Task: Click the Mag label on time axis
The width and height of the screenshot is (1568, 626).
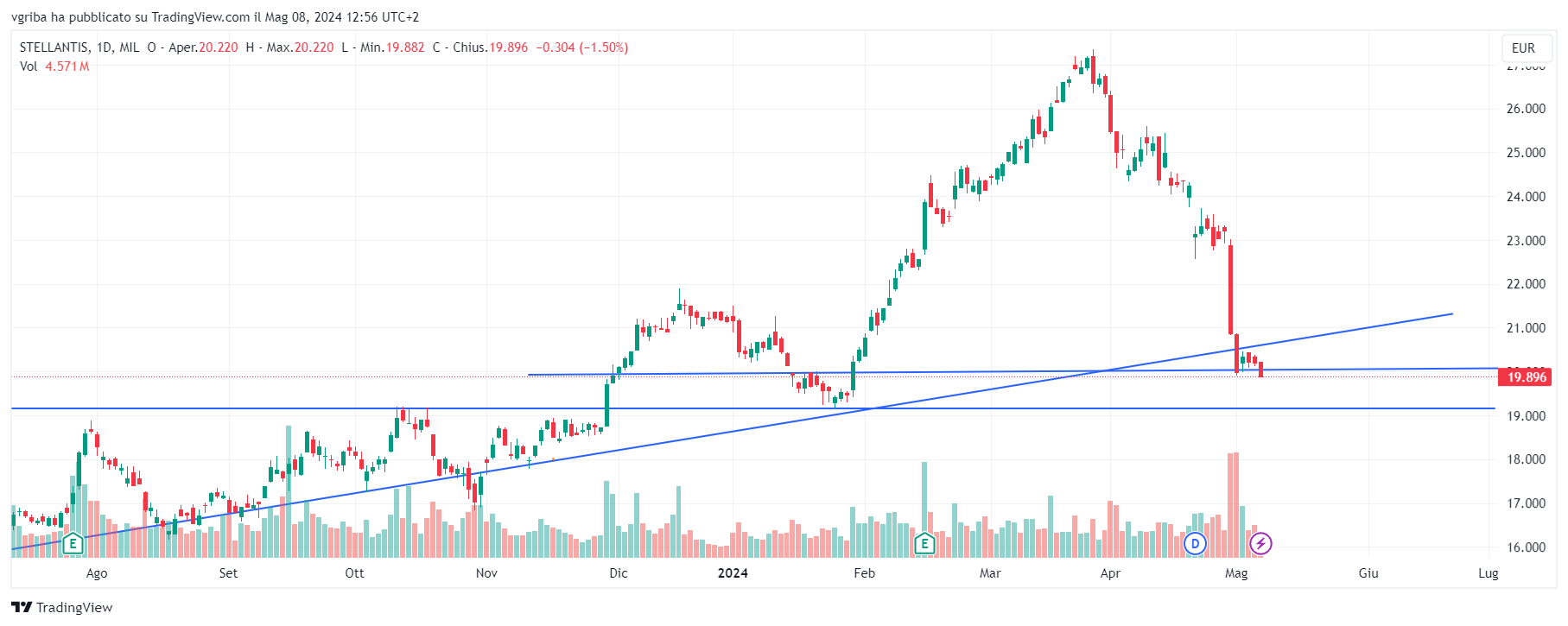Action: tap(1236, 573)
